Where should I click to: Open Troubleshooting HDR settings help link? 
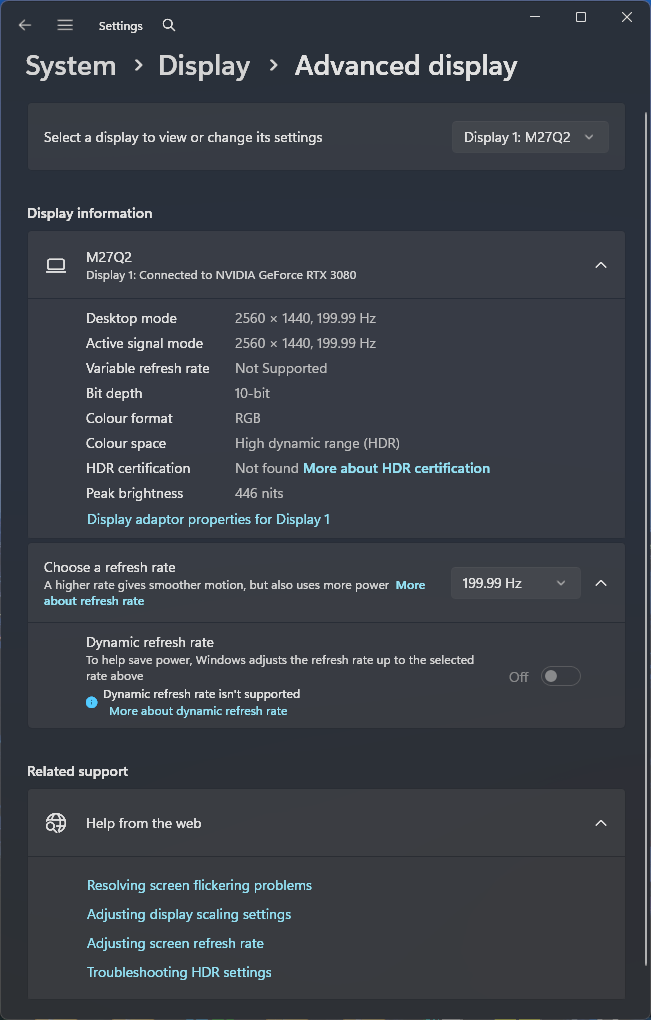pos(179,972)
